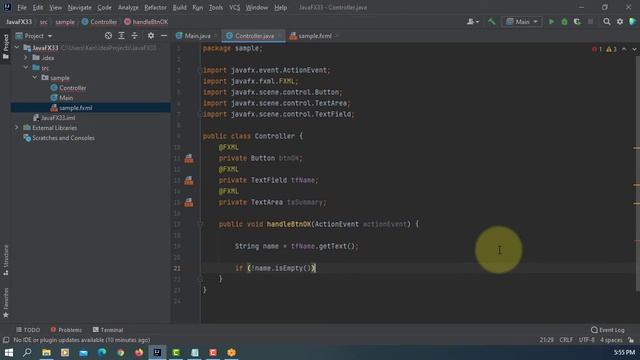Select JavaFX33.iml file
Screen dimensions: 640x360
tap(58, 118)
